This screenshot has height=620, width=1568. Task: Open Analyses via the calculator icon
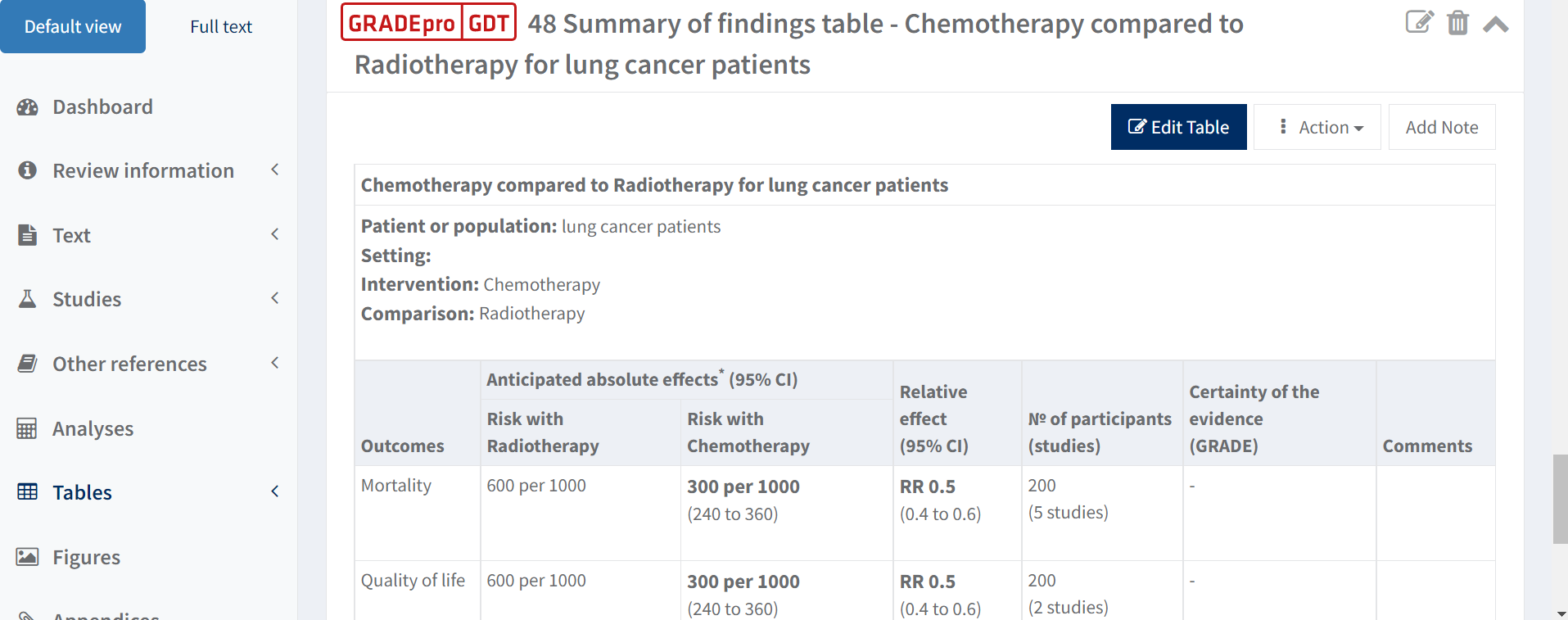[27, 428]
